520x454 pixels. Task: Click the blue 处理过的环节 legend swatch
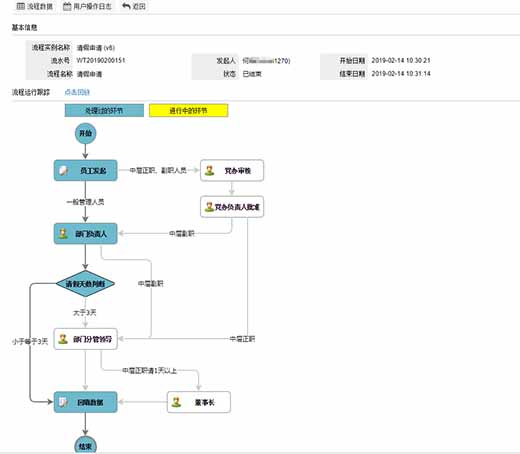click(104, 110)
